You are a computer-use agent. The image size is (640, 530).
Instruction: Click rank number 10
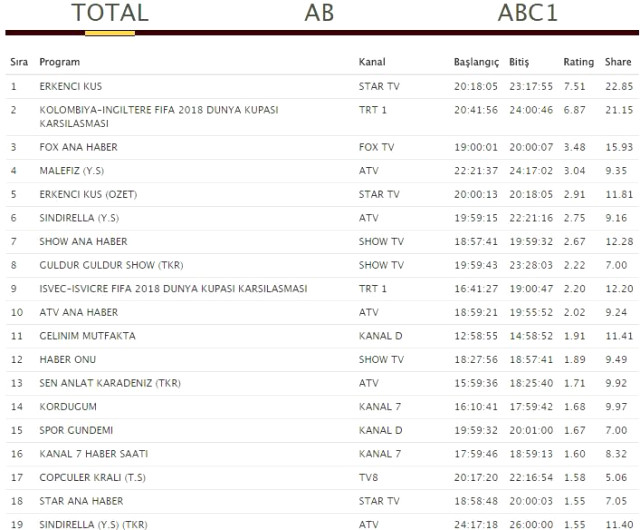(17, 312)
